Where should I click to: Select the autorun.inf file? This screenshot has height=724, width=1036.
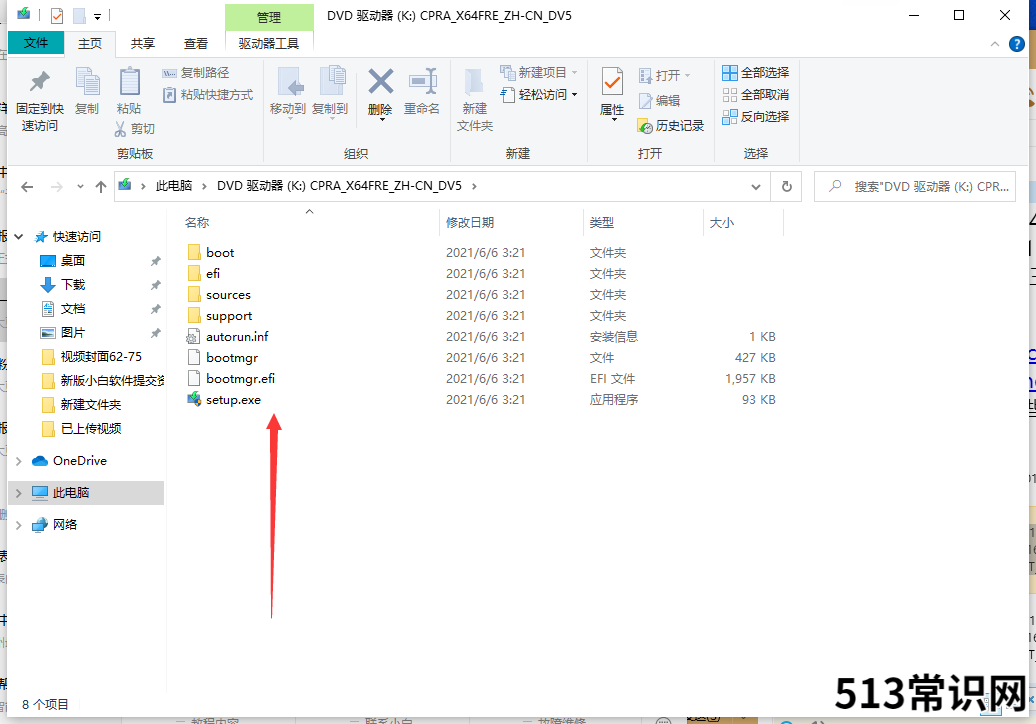[x=237, y=337]
